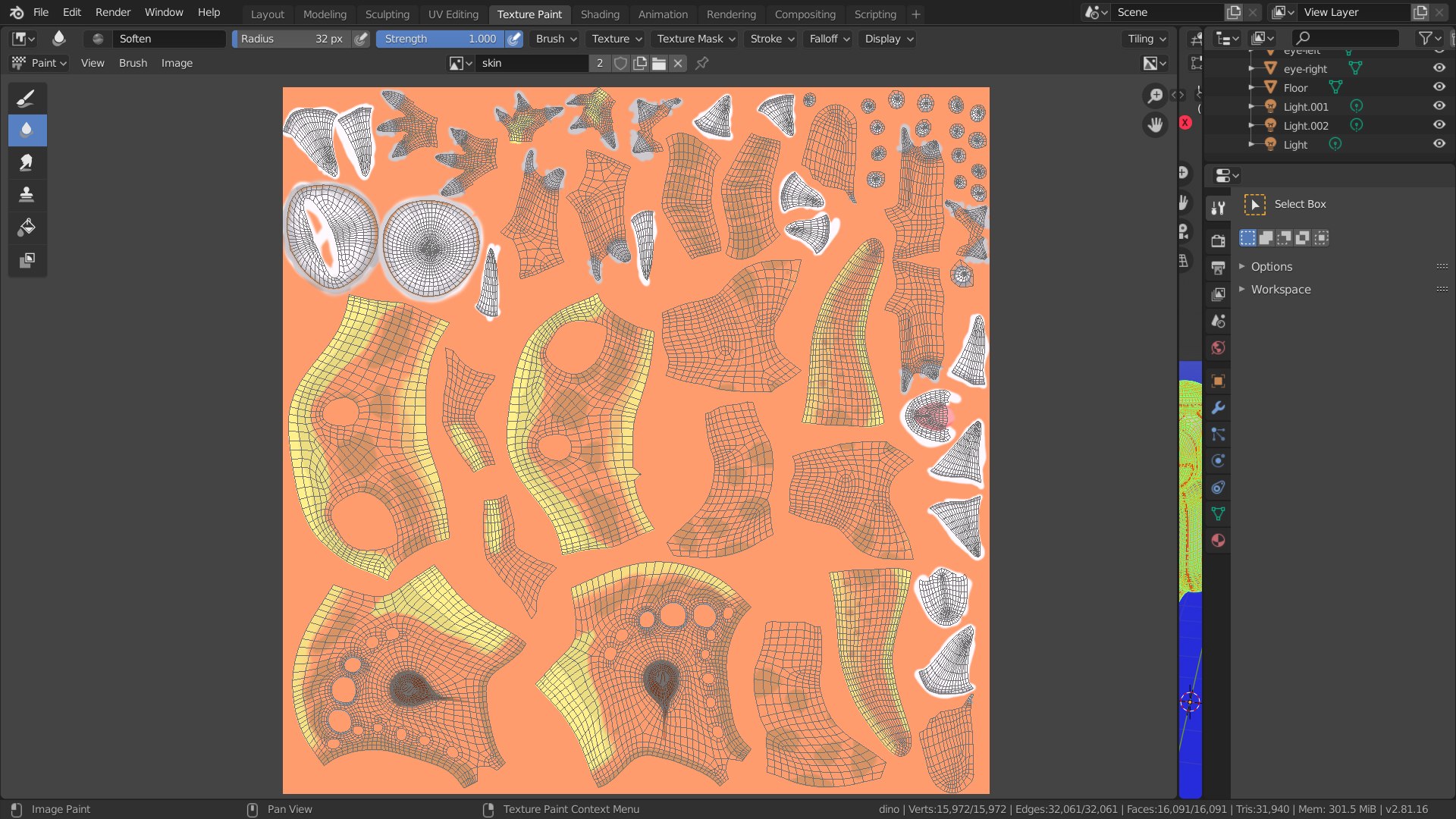1456x819 pixels.
Task: Pin the skin image with pin icon
Action: pos(702,63)
